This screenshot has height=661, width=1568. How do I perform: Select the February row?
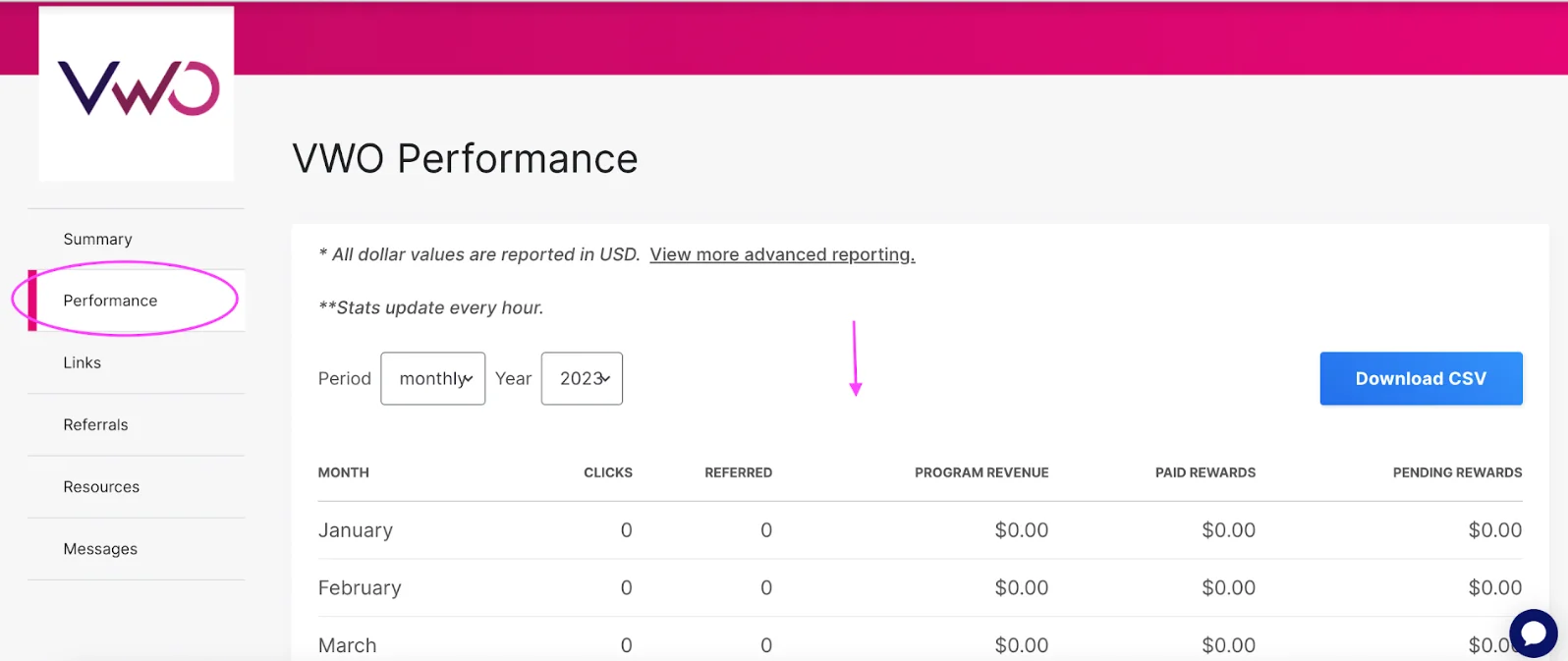pyautogui.click(x=360, y=588)
